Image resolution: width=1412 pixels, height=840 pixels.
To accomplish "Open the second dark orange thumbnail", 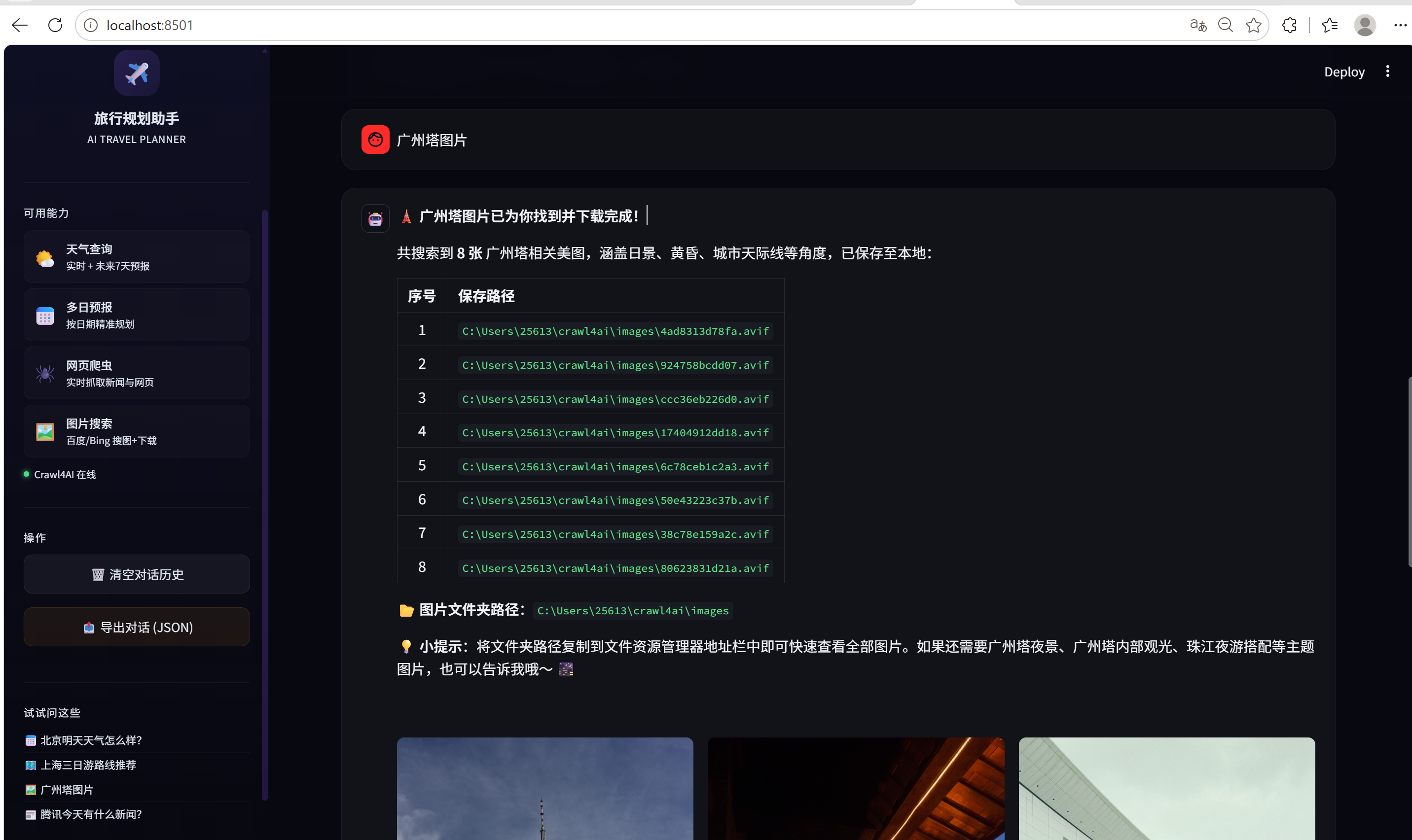I will coord(856,789).
